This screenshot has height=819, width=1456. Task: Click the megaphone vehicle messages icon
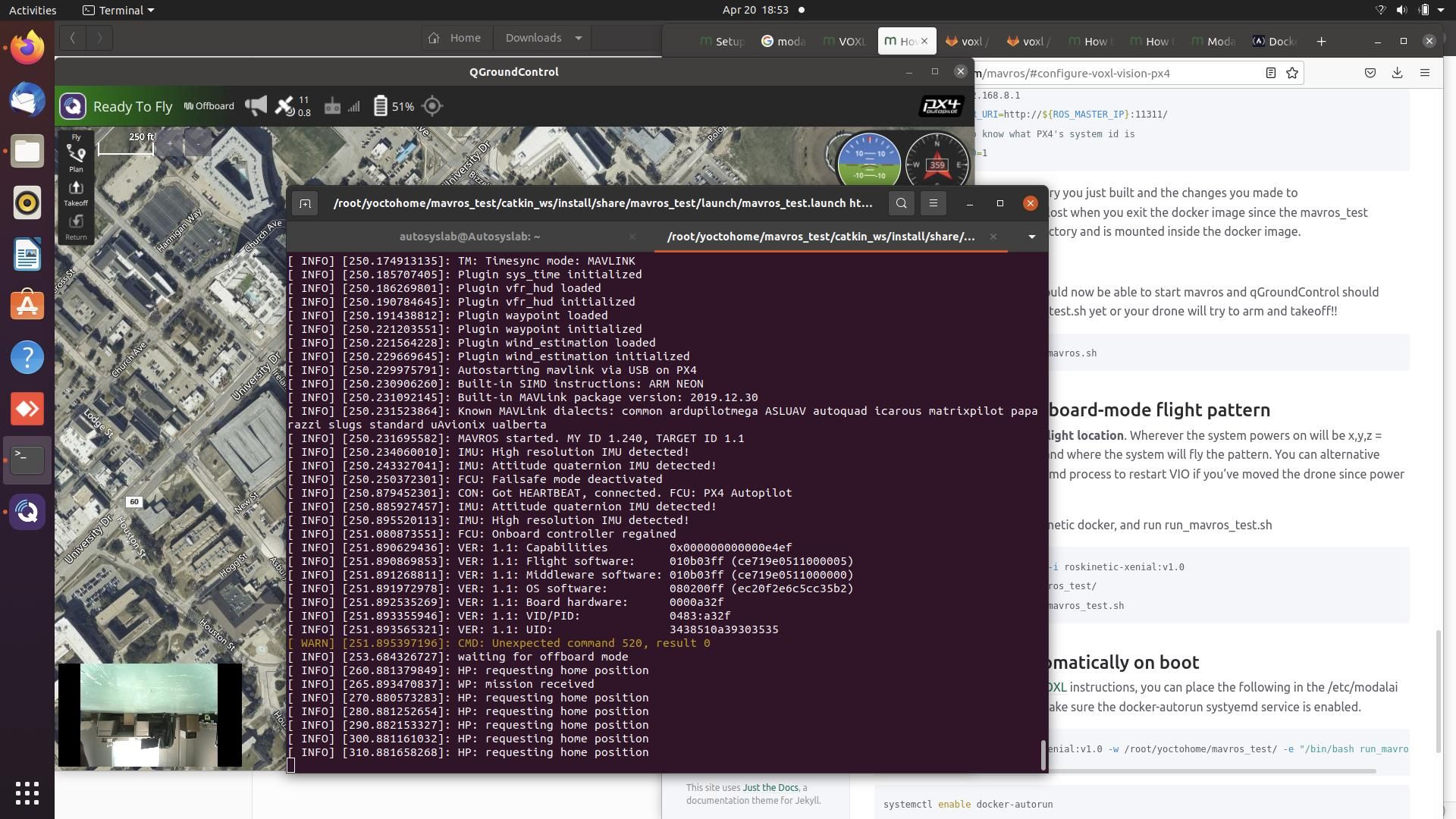coord(256,106)
